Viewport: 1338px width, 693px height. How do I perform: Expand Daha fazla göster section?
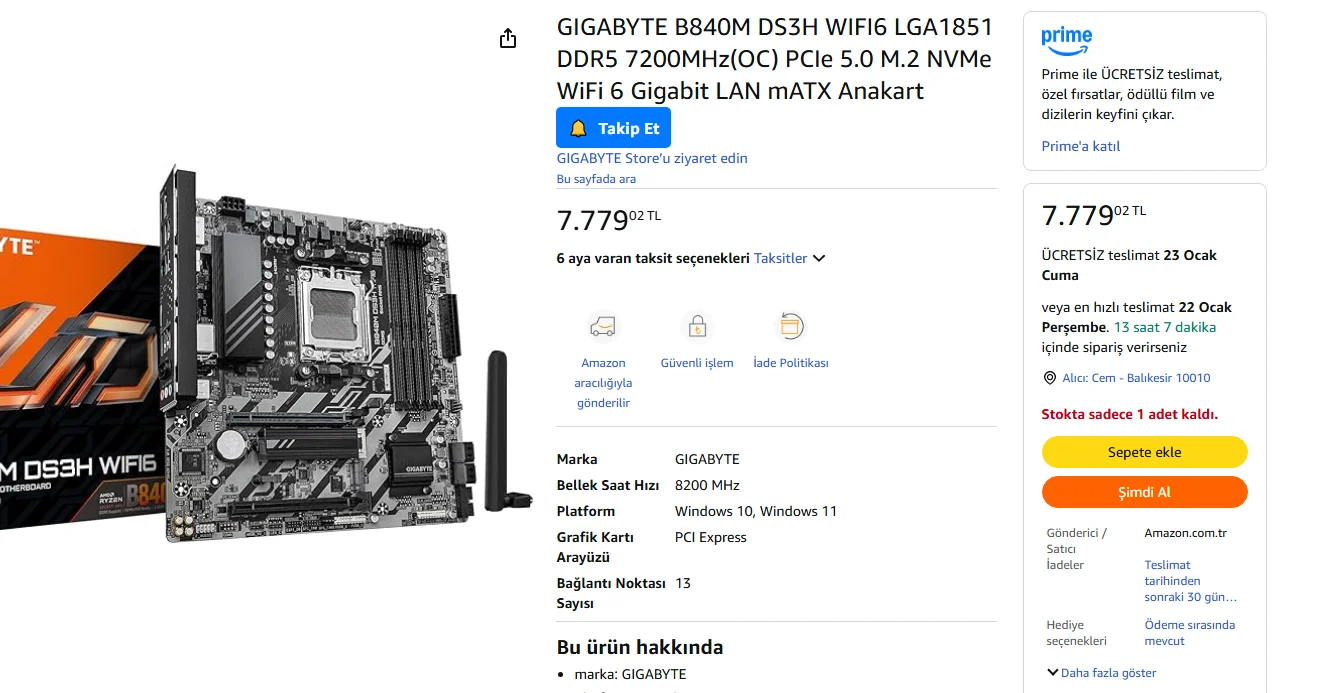tap(1101, 673)
